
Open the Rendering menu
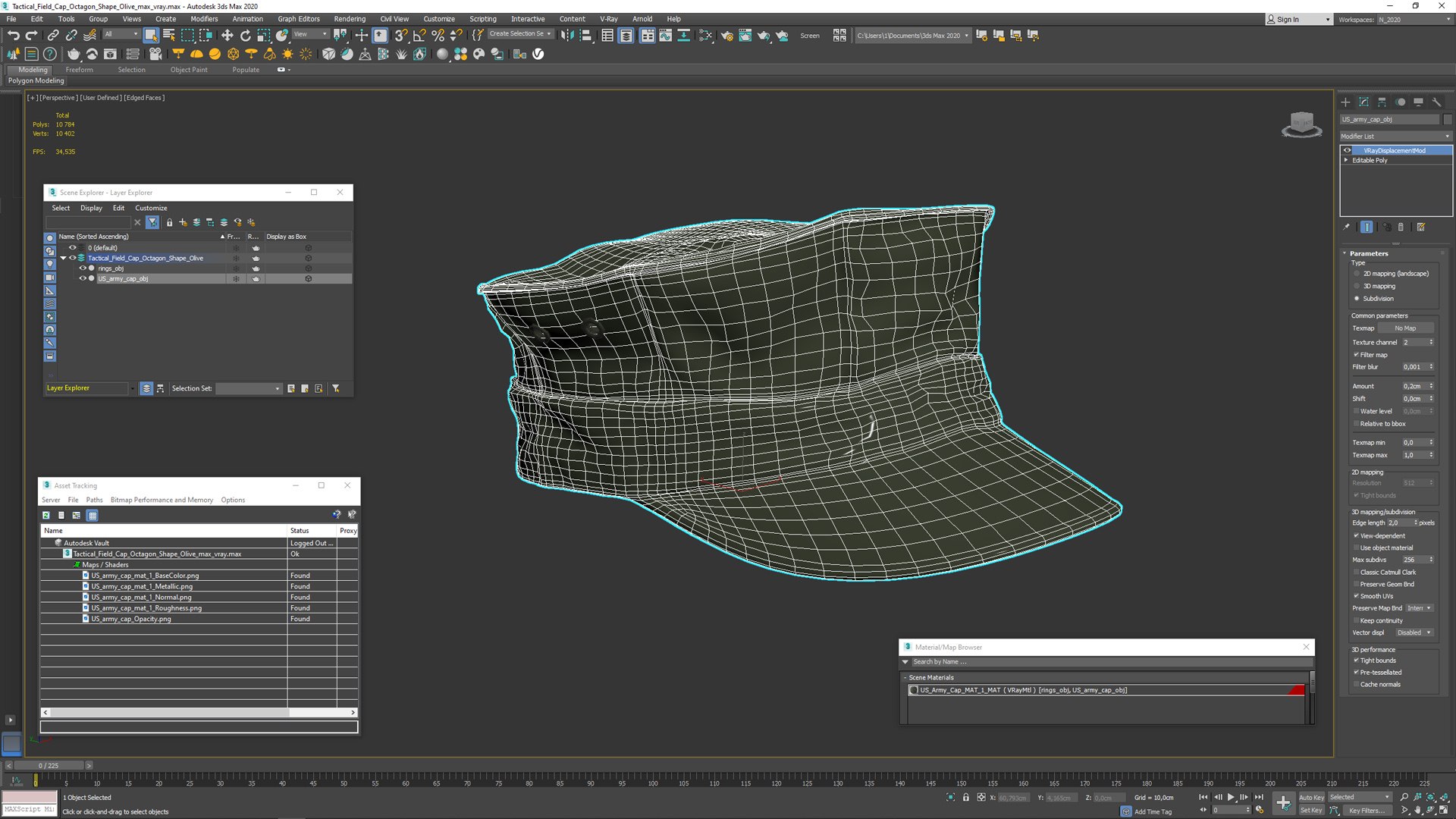coord(349,19)
